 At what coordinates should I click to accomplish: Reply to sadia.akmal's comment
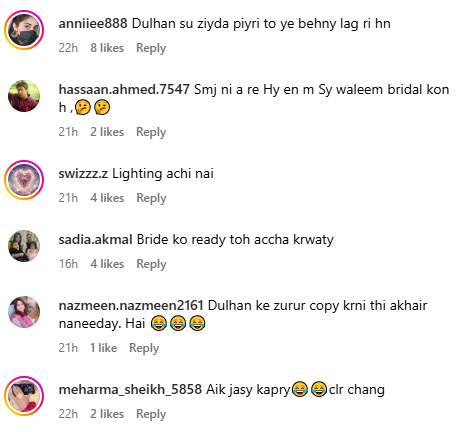[x=151, y=264]
